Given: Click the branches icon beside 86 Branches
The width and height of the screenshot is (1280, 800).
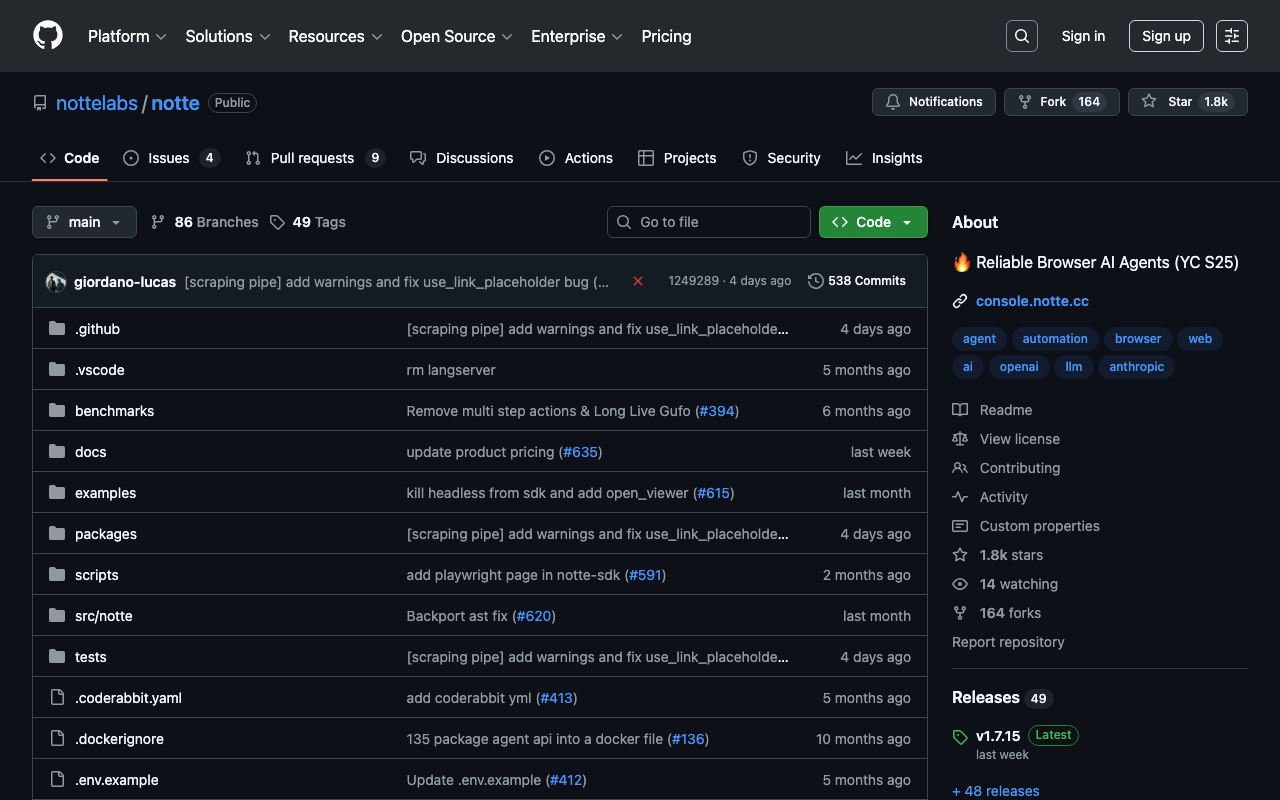Looking at the screenshot, I should [158, 222].
